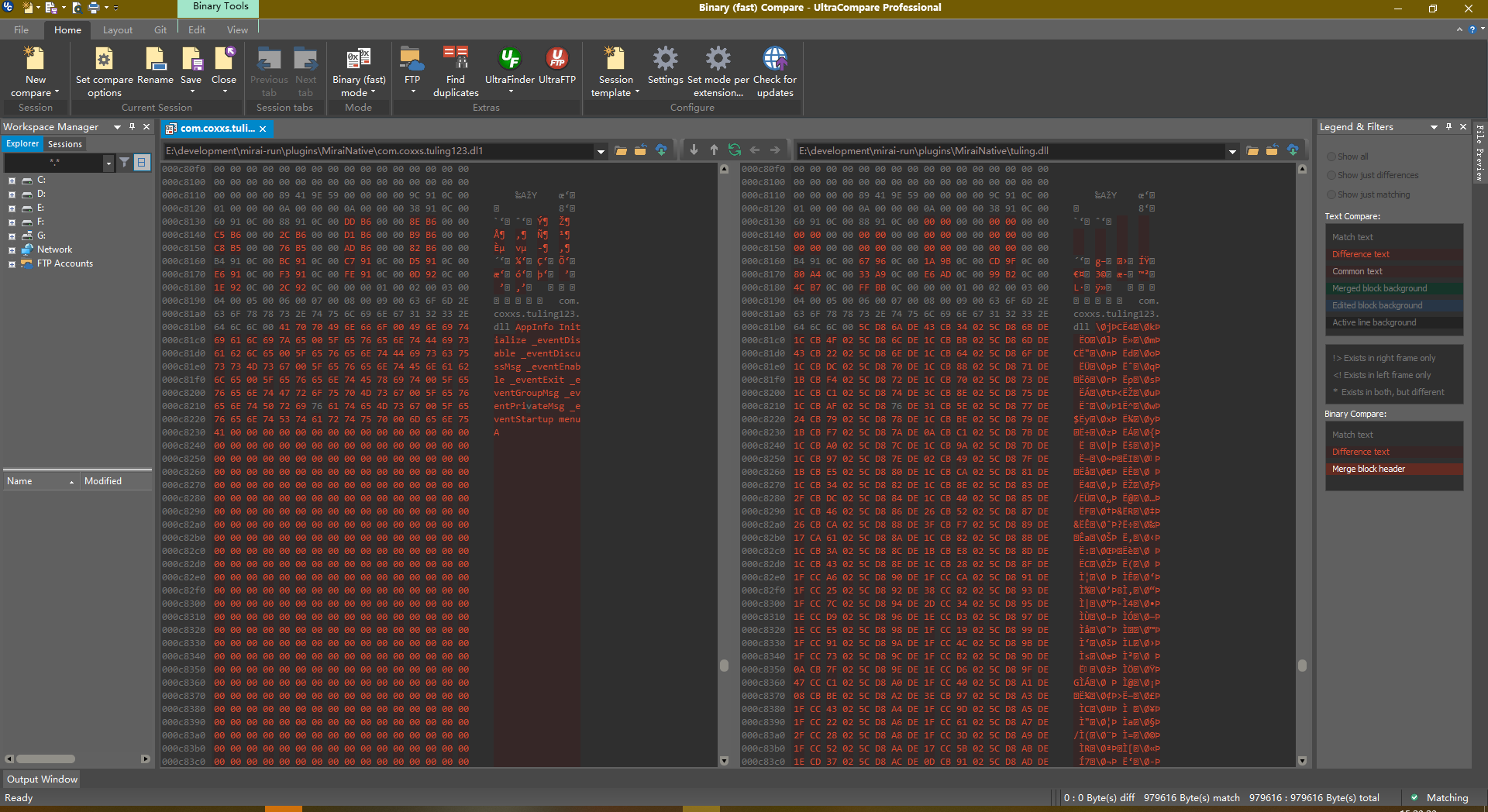Image resolution: width=1488 pixels, height=812 pixels.
Task: Open Workspace Manager panel options arrow
Action: (117, 127)
